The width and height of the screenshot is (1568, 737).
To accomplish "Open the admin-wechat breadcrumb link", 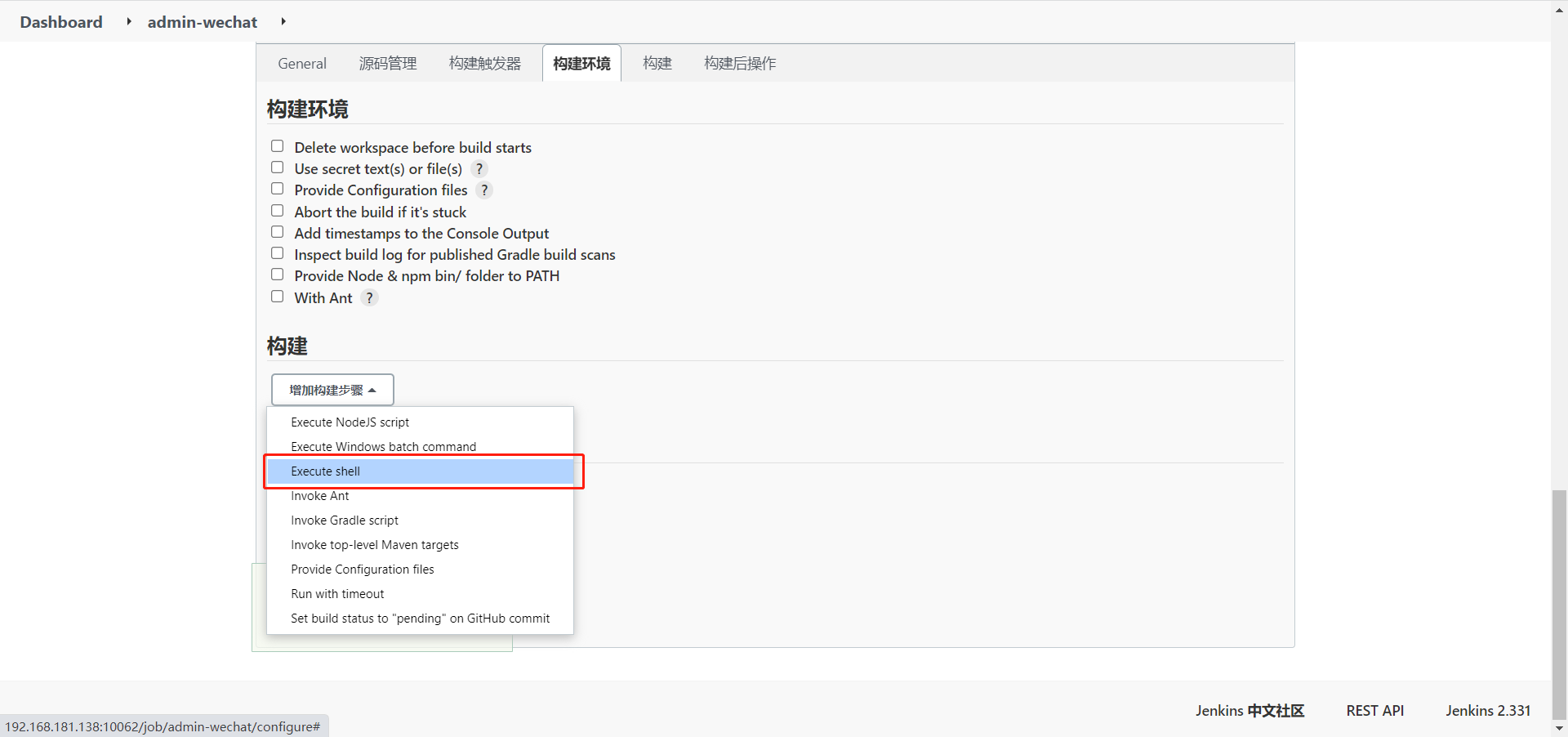I will click(203, 22).
